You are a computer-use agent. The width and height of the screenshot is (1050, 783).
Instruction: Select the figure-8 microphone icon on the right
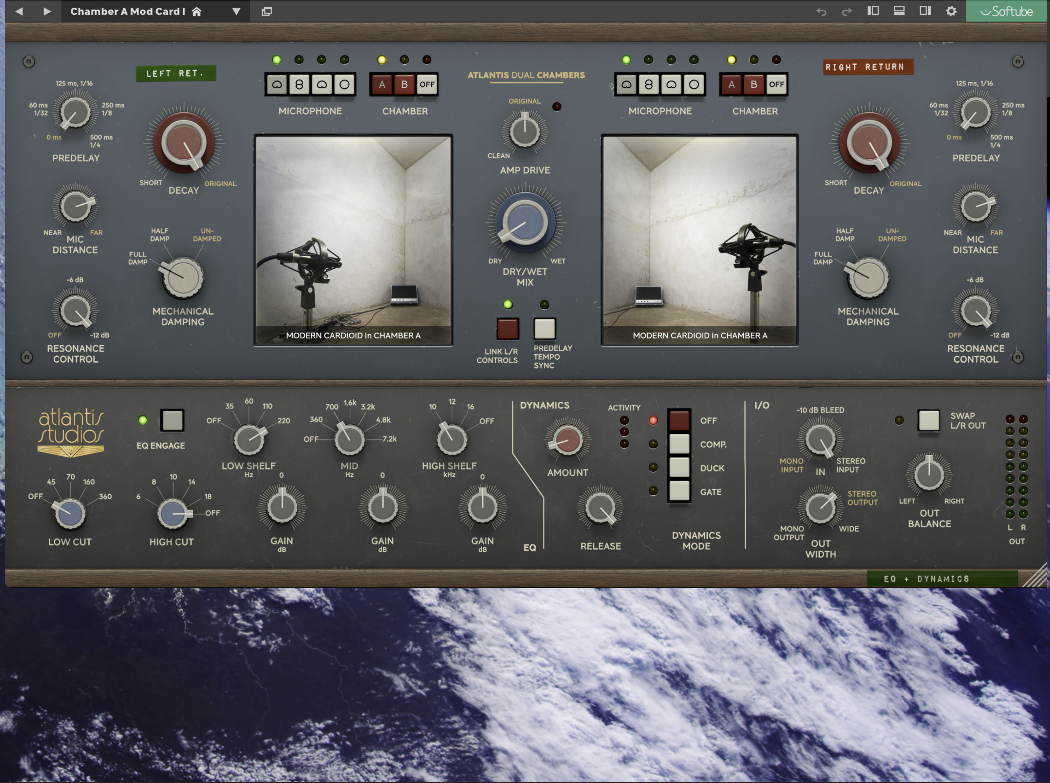649,85
